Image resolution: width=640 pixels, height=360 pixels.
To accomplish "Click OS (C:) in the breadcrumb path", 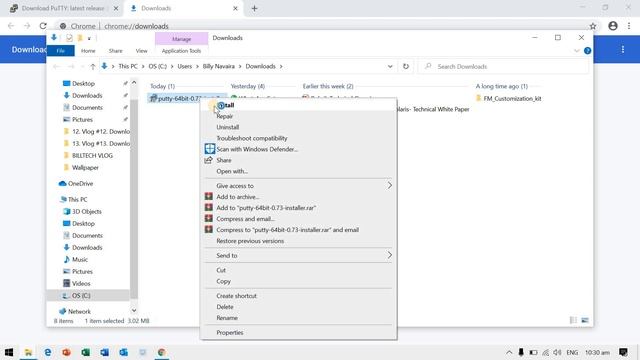I will click(158, 66).
